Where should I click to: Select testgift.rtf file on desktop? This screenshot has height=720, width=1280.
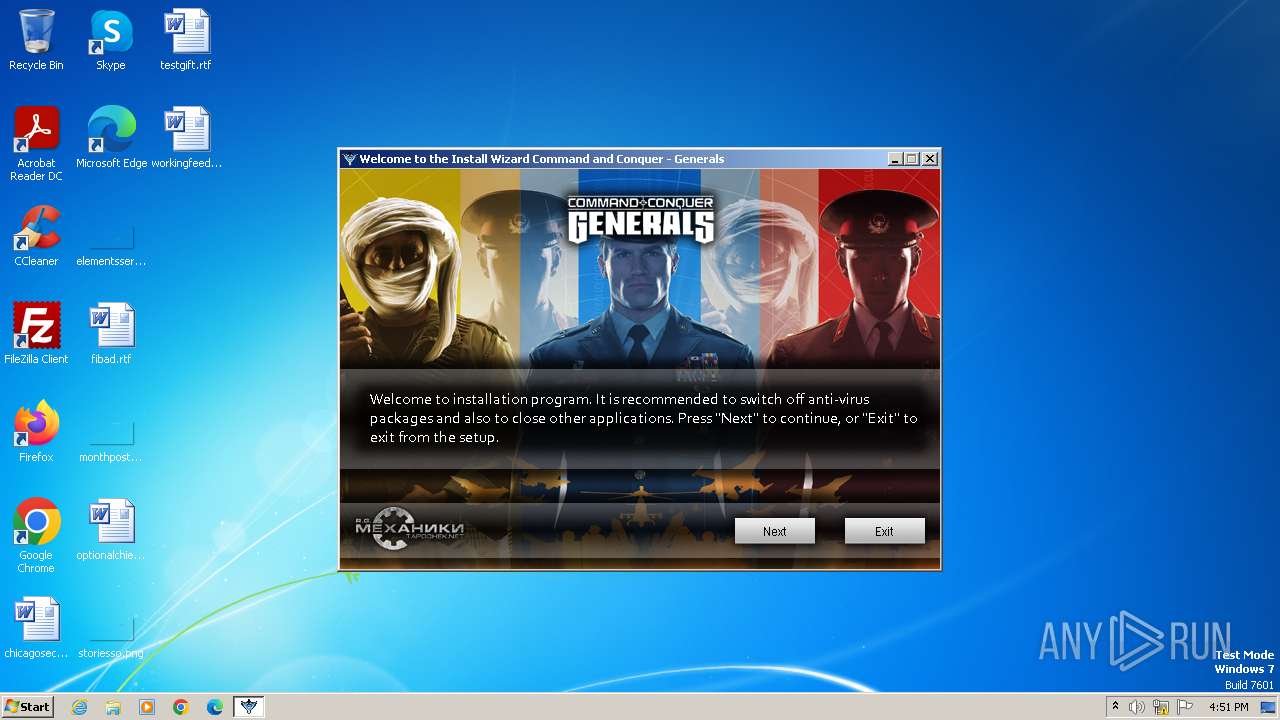tap(186, 40)
